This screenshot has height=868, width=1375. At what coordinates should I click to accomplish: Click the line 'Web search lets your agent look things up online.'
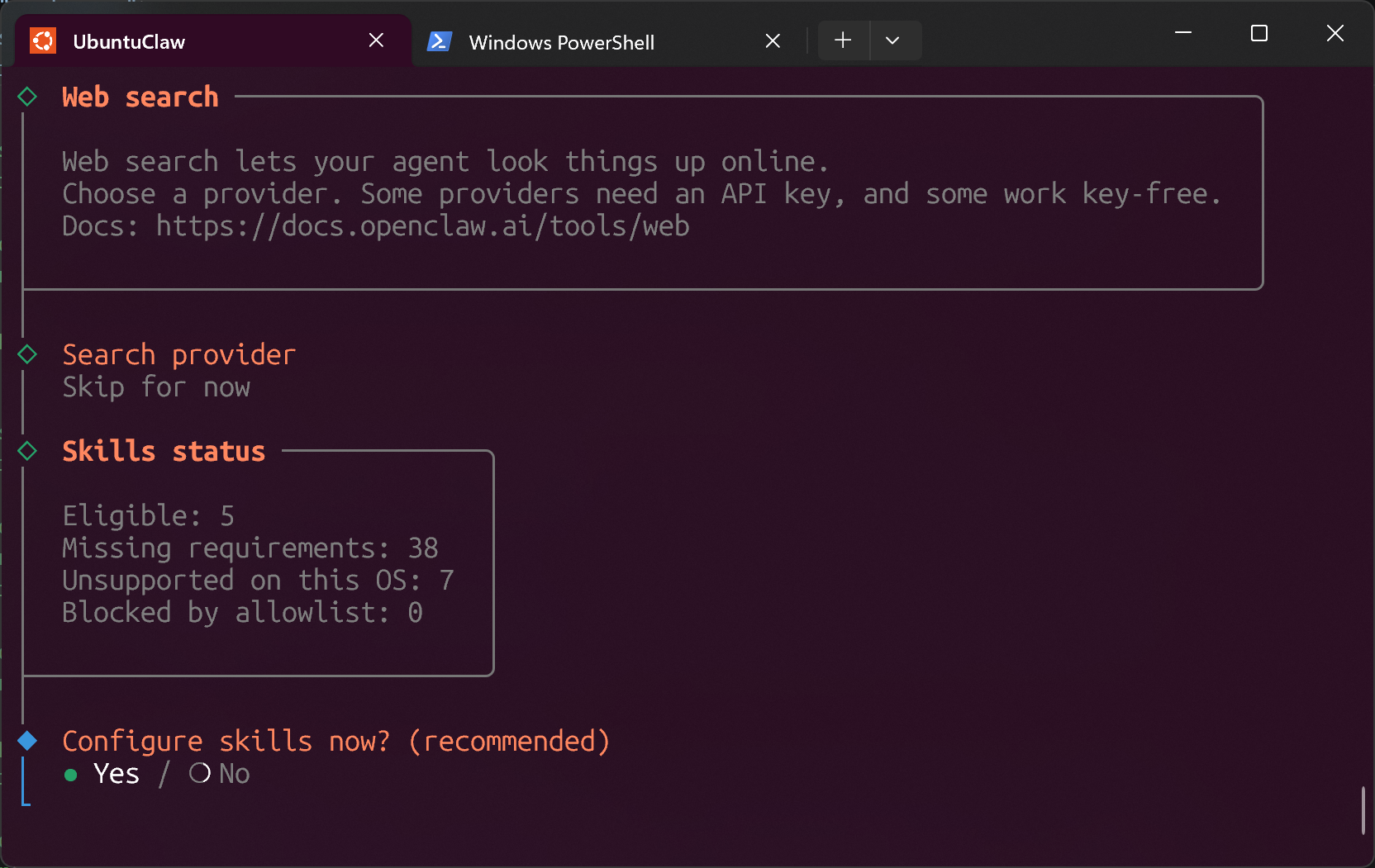tap(446, 162)
